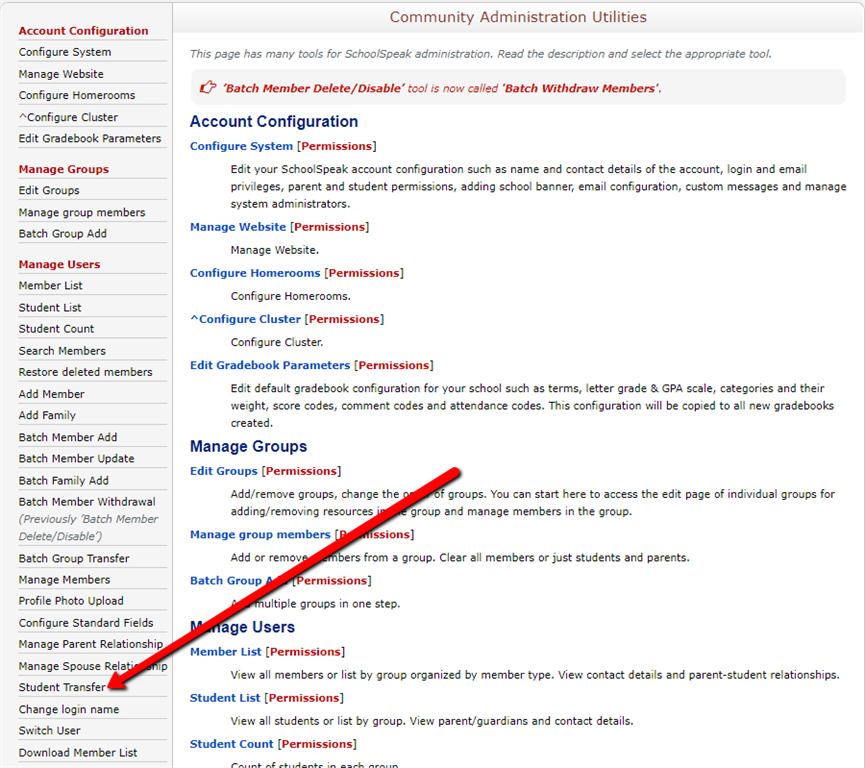Open Permissions next to Edit Gradebook Parameters
This screenshot has width=865, height=768.
[394, 365]
